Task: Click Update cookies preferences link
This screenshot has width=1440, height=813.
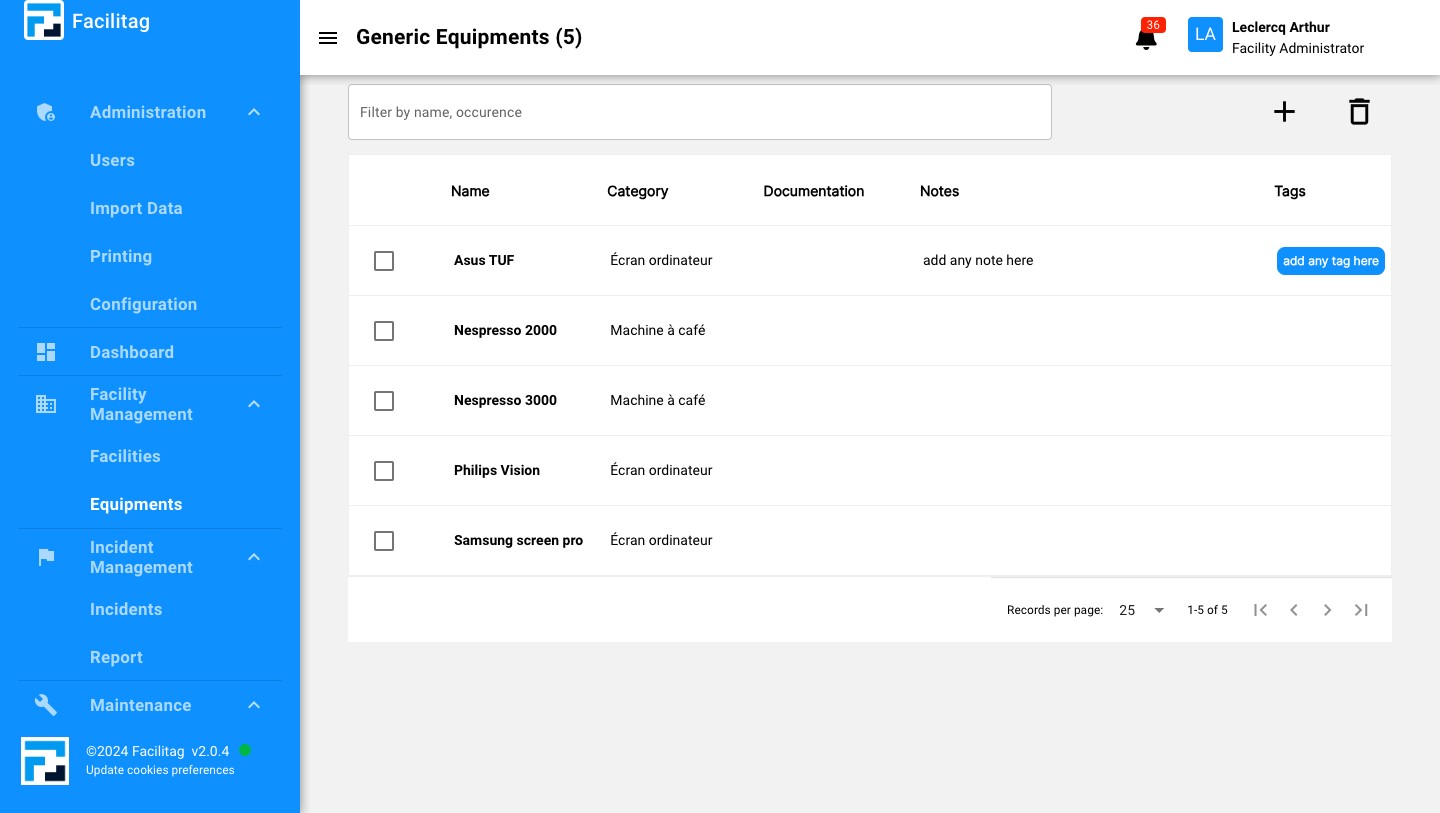Action: 160,770
